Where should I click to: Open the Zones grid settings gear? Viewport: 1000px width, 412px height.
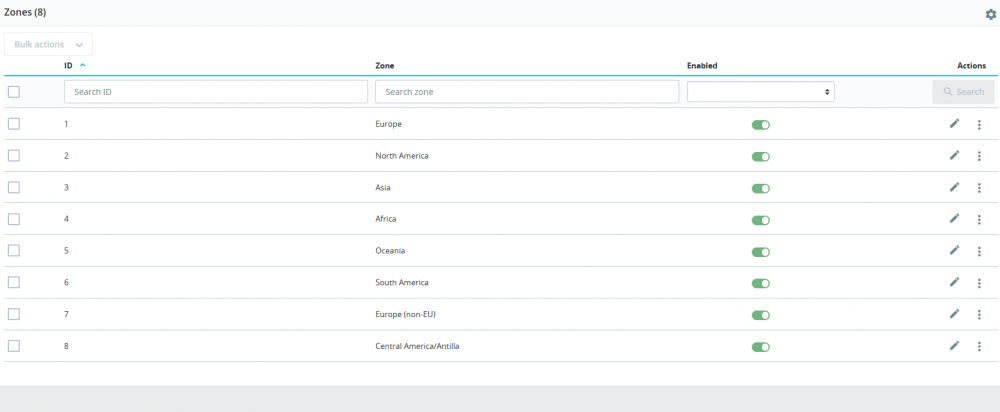click(x=990, y=14)
